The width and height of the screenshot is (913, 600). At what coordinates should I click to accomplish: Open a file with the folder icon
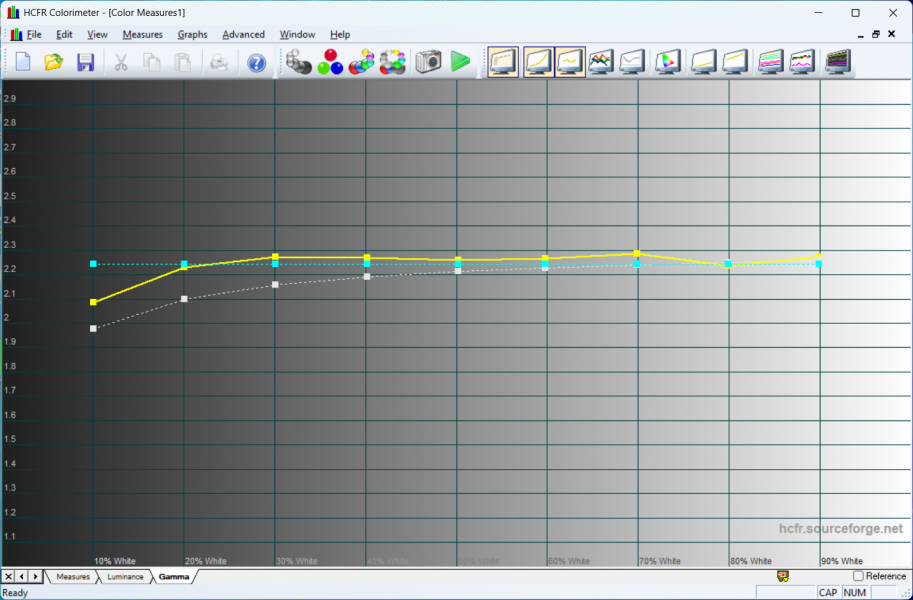tap(54, 62)
